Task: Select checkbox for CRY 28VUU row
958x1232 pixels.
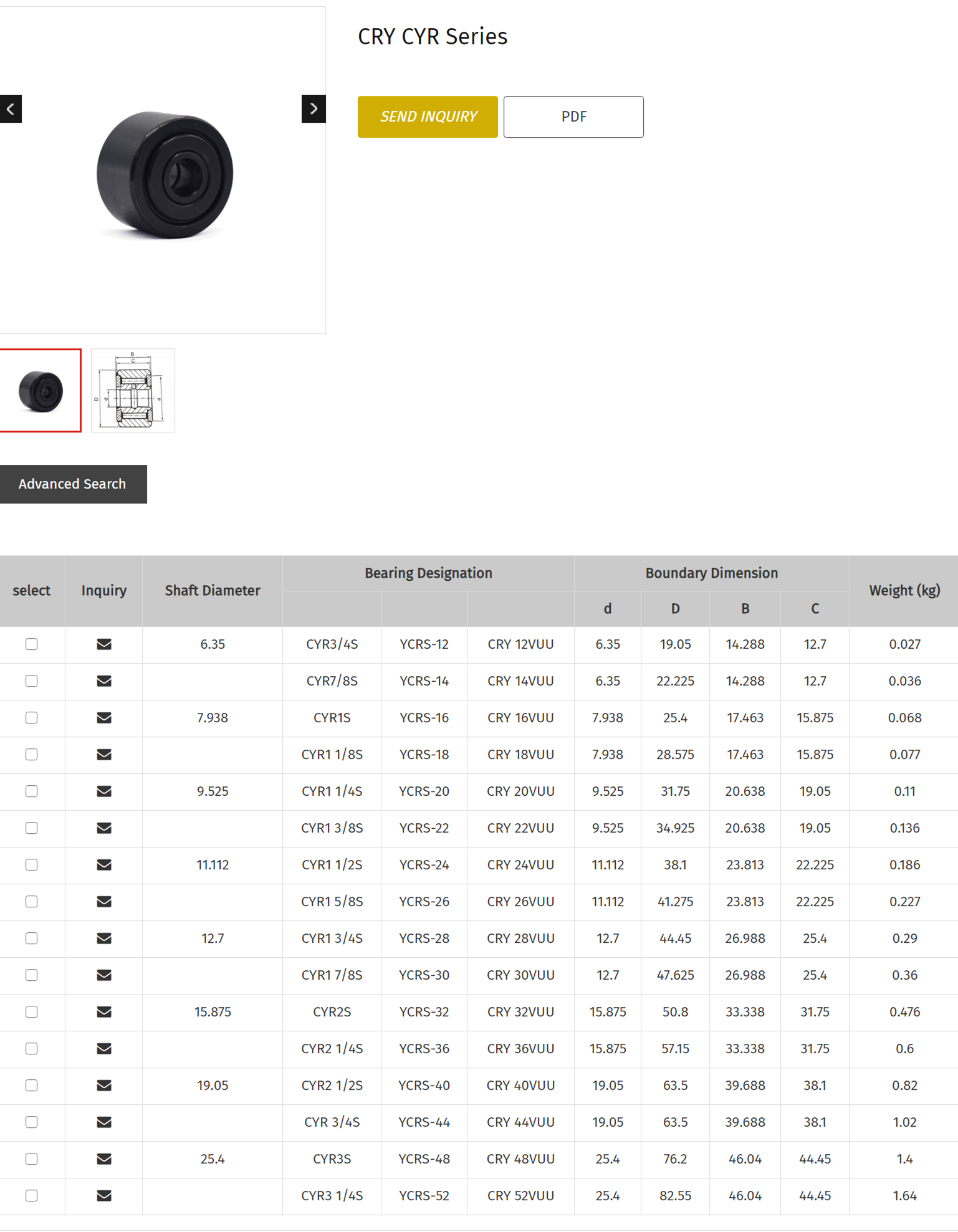Action: (x=32, y=938)
